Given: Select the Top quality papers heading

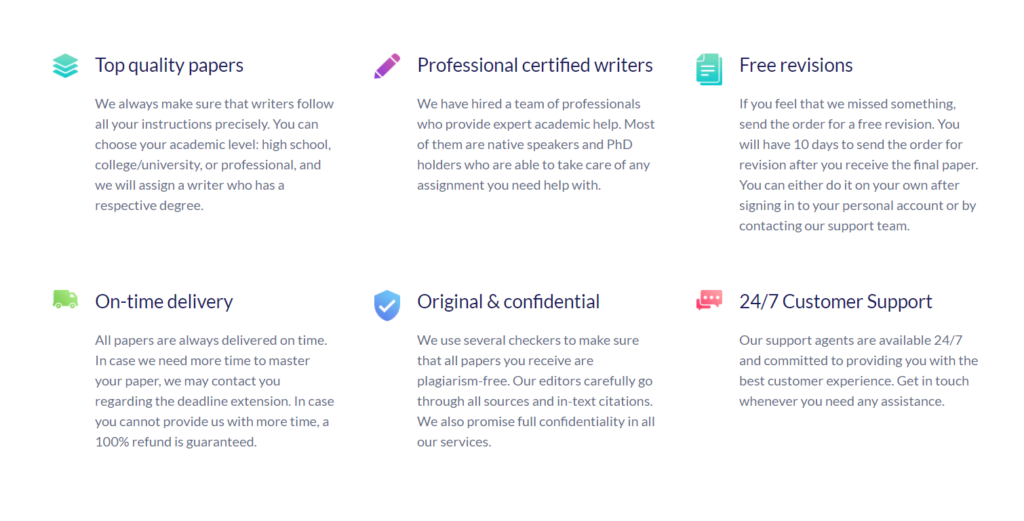Looking at the screenshot, I should (x=169, y=65).
